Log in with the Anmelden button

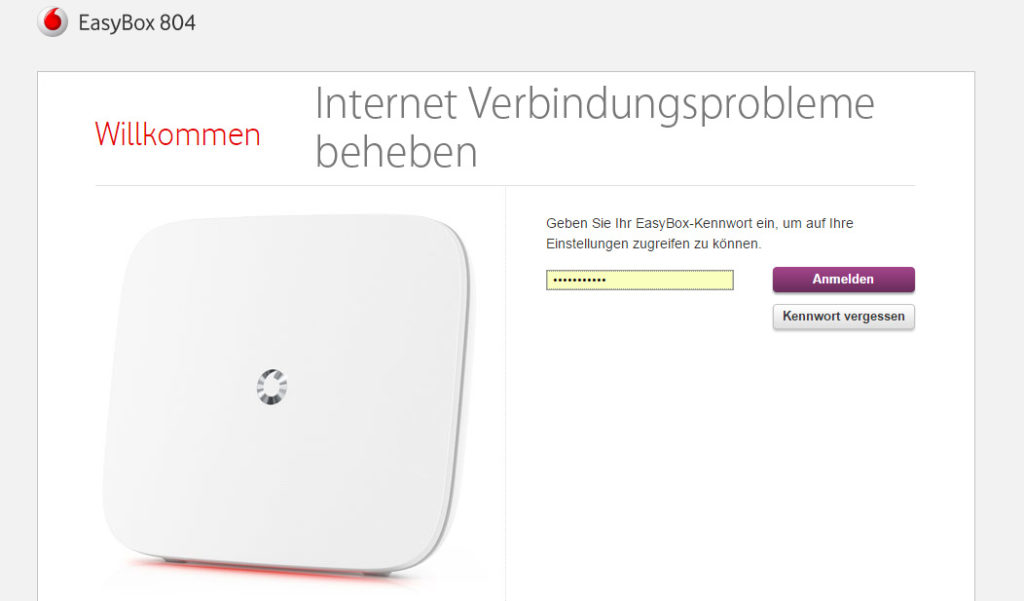point(843,280)
